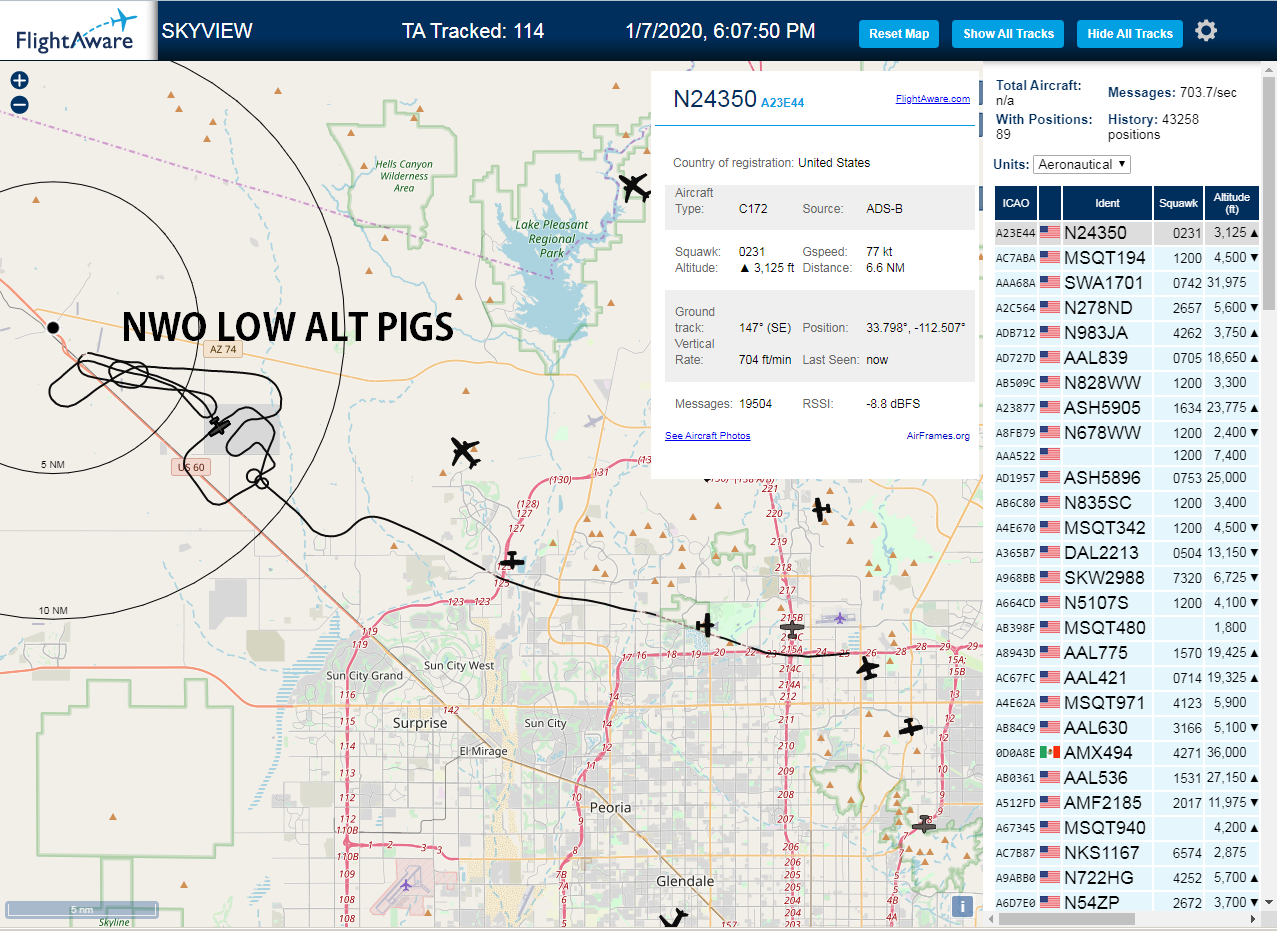
Task: Select the NKS1167 table row
Action: (1128, 852)
